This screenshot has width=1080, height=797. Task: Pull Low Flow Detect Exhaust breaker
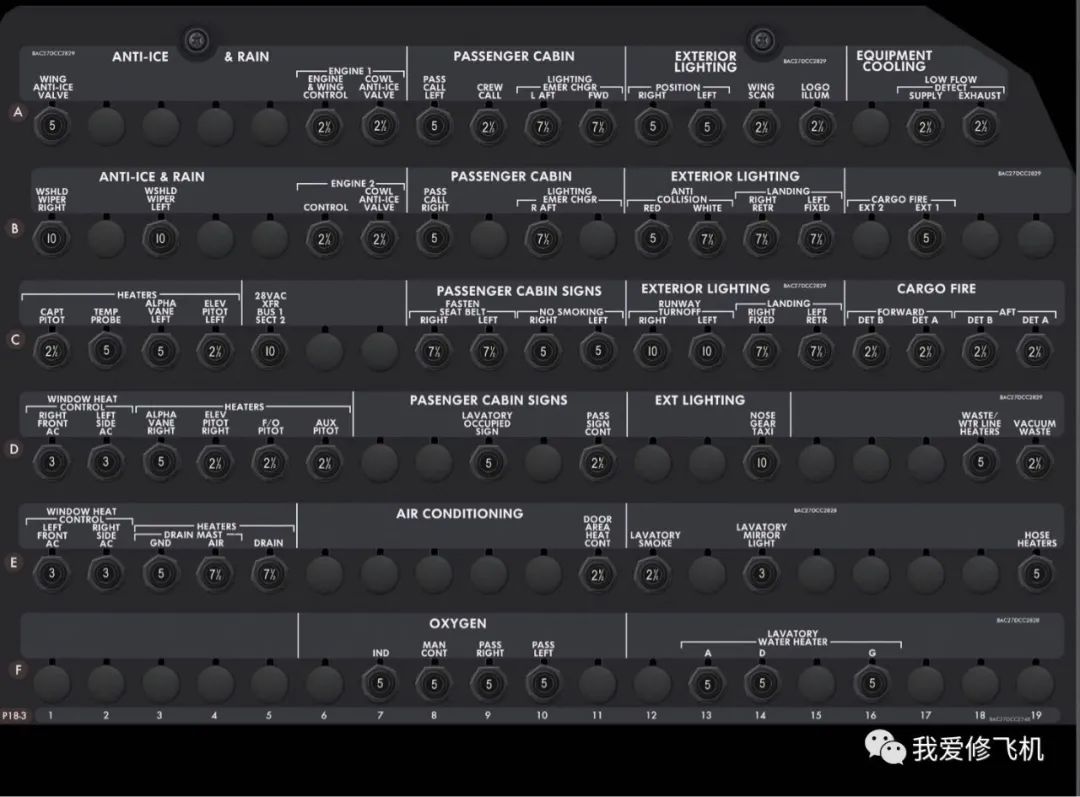tap(980, 127)
